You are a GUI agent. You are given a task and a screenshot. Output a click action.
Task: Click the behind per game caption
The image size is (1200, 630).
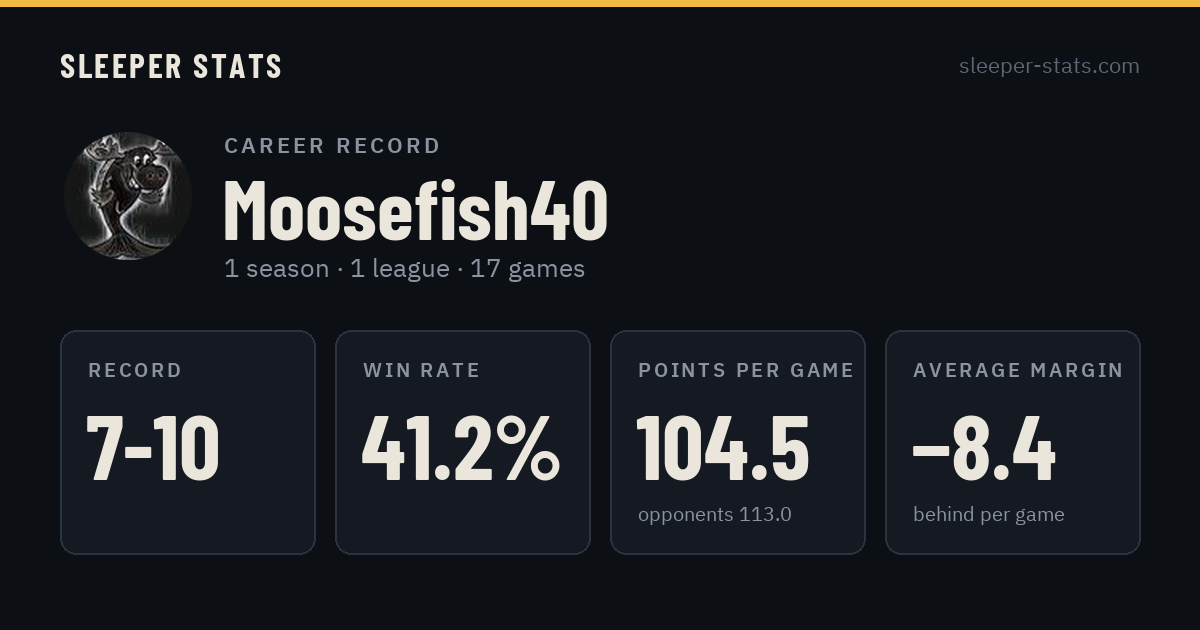(989, 515)
